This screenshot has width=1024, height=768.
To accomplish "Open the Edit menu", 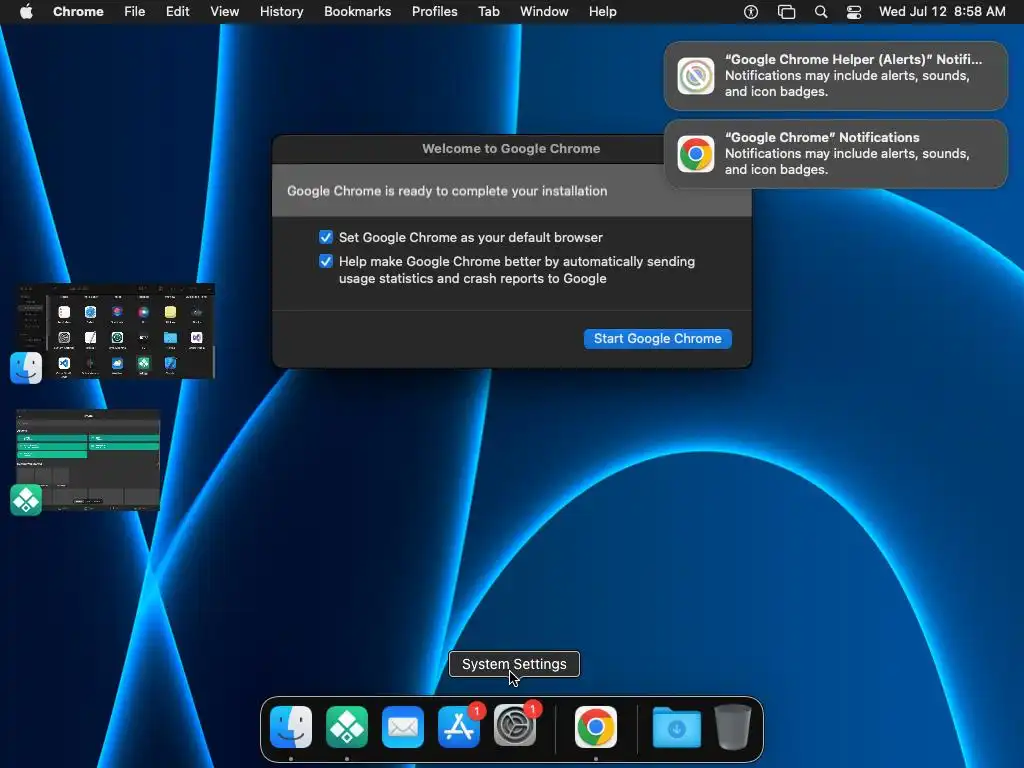I will (x=177, y=12).
